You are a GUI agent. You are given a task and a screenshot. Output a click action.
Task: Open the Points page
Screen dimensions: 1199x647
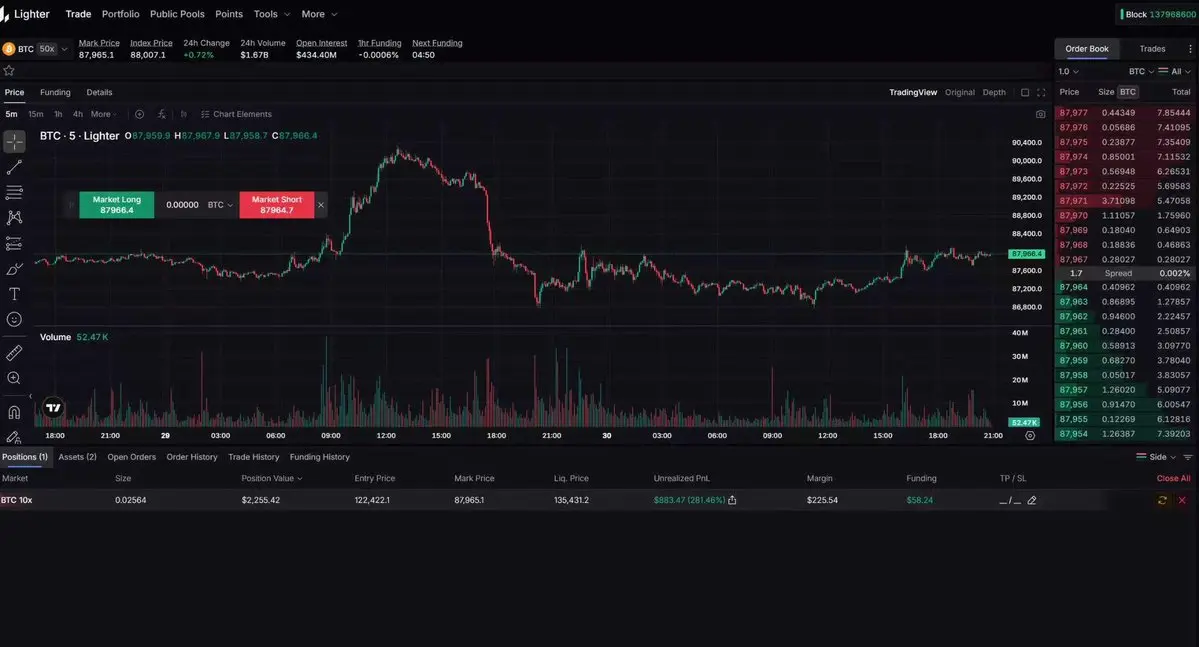[229, 14]
